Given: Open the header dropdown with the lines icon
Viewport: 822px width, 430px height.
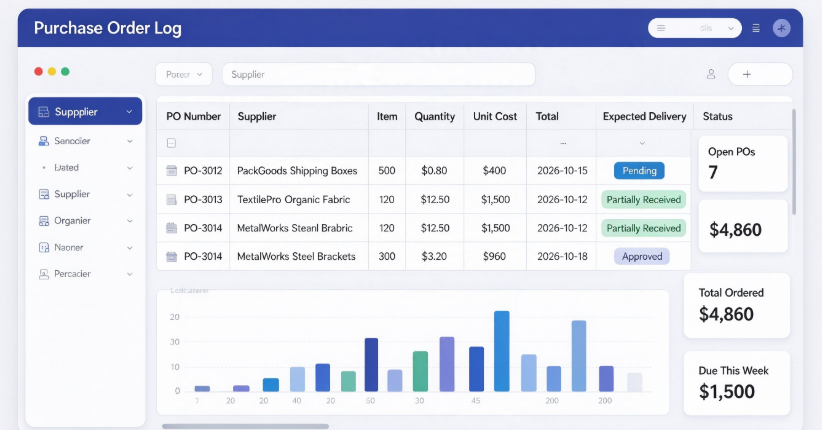Looking at the screenshot, I should pos(695,28).
